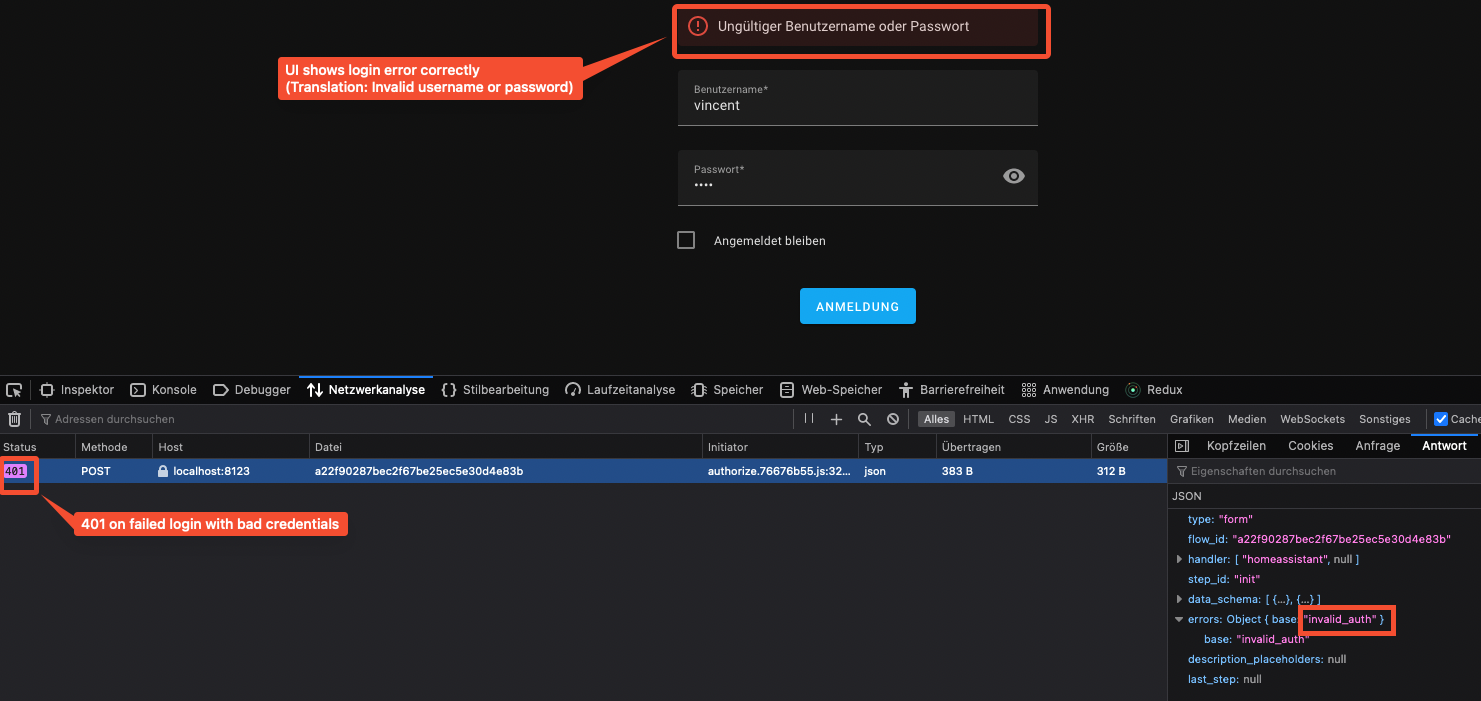
Task: Collapse the errors JSON node
Action: 1180,620
